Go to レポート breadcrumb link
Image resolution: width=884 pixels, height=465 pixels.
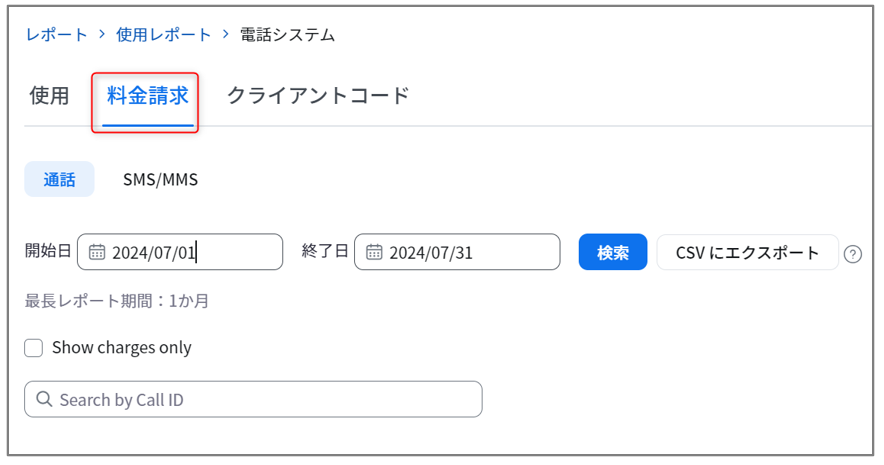[x=56, y=34]
